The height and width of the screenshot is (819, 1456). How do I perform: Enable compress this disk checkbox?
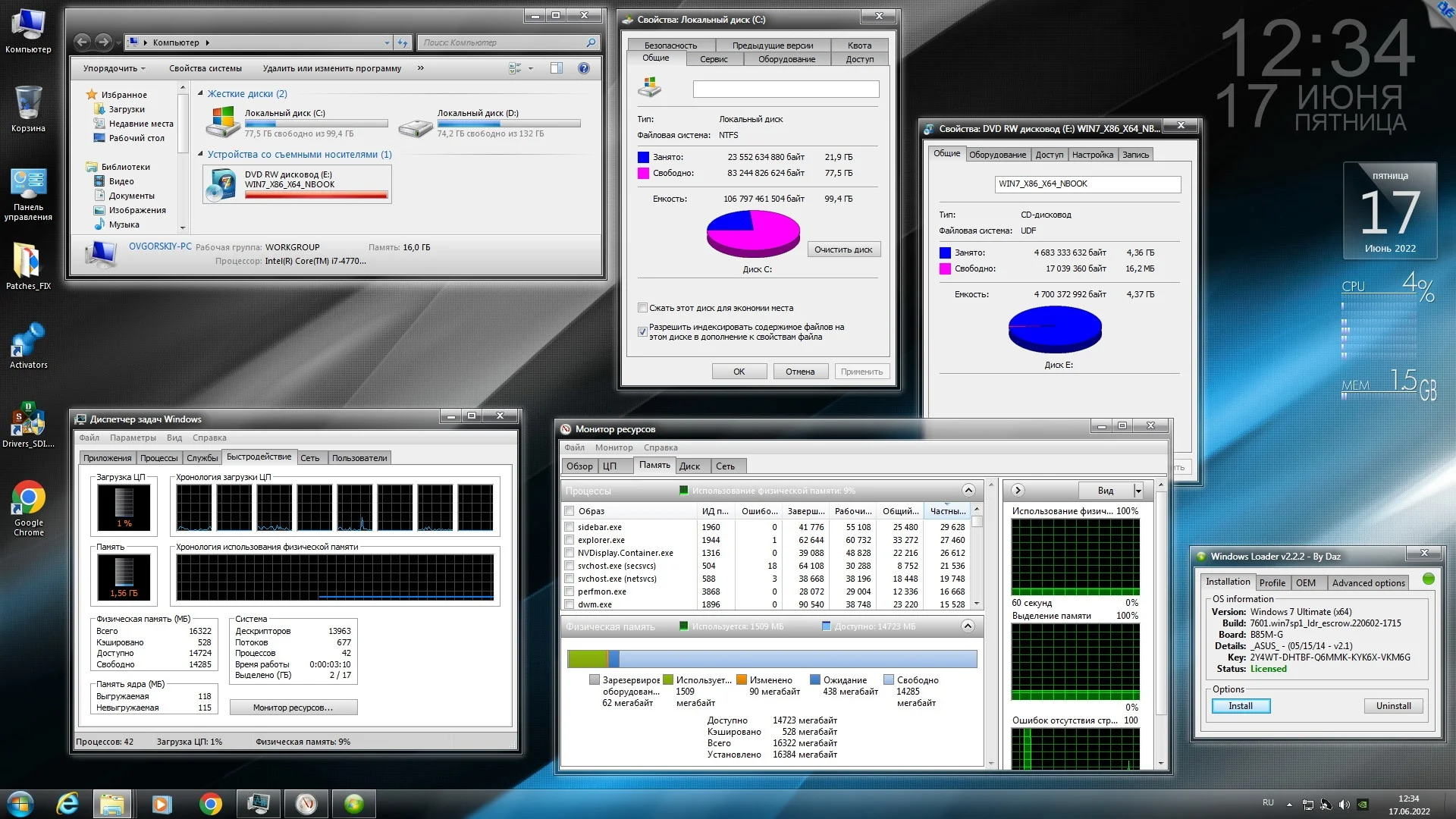click(642, 308)
